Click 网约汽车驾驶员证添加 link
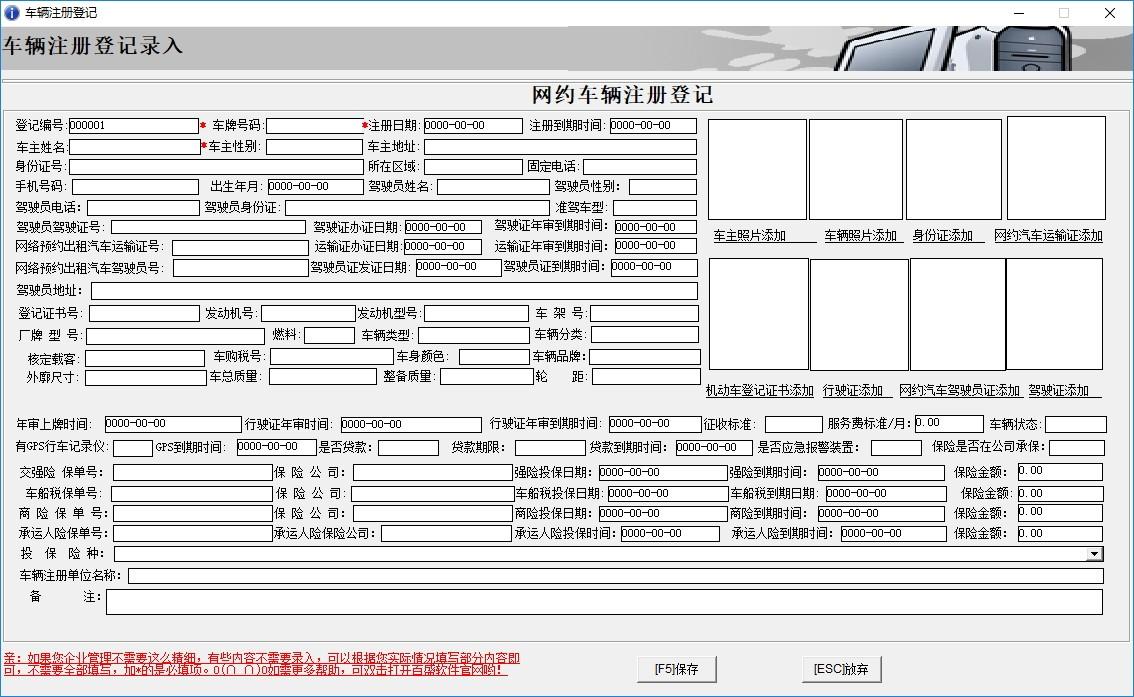Viewport: 1134px width, 697px height. pos(959,390)
